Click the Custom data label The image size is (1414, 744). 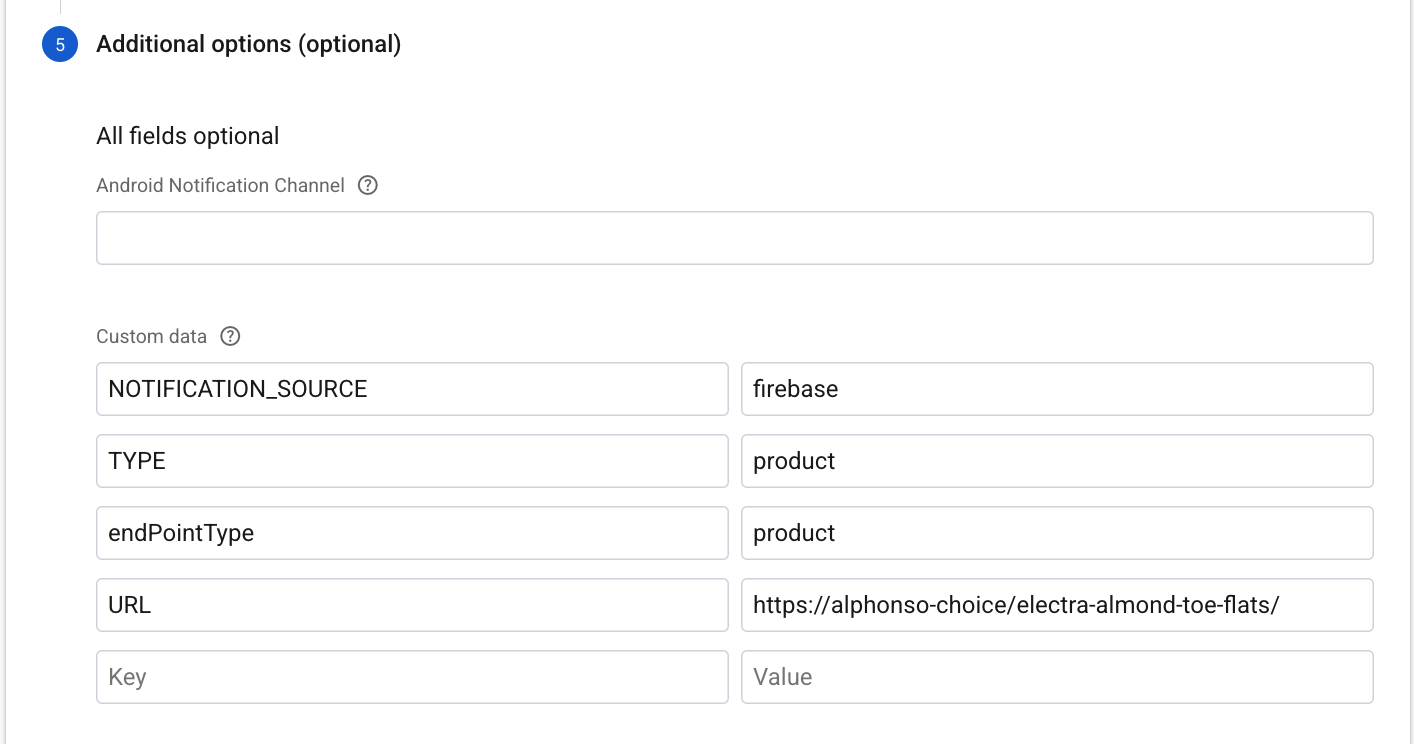pos(151,336)
